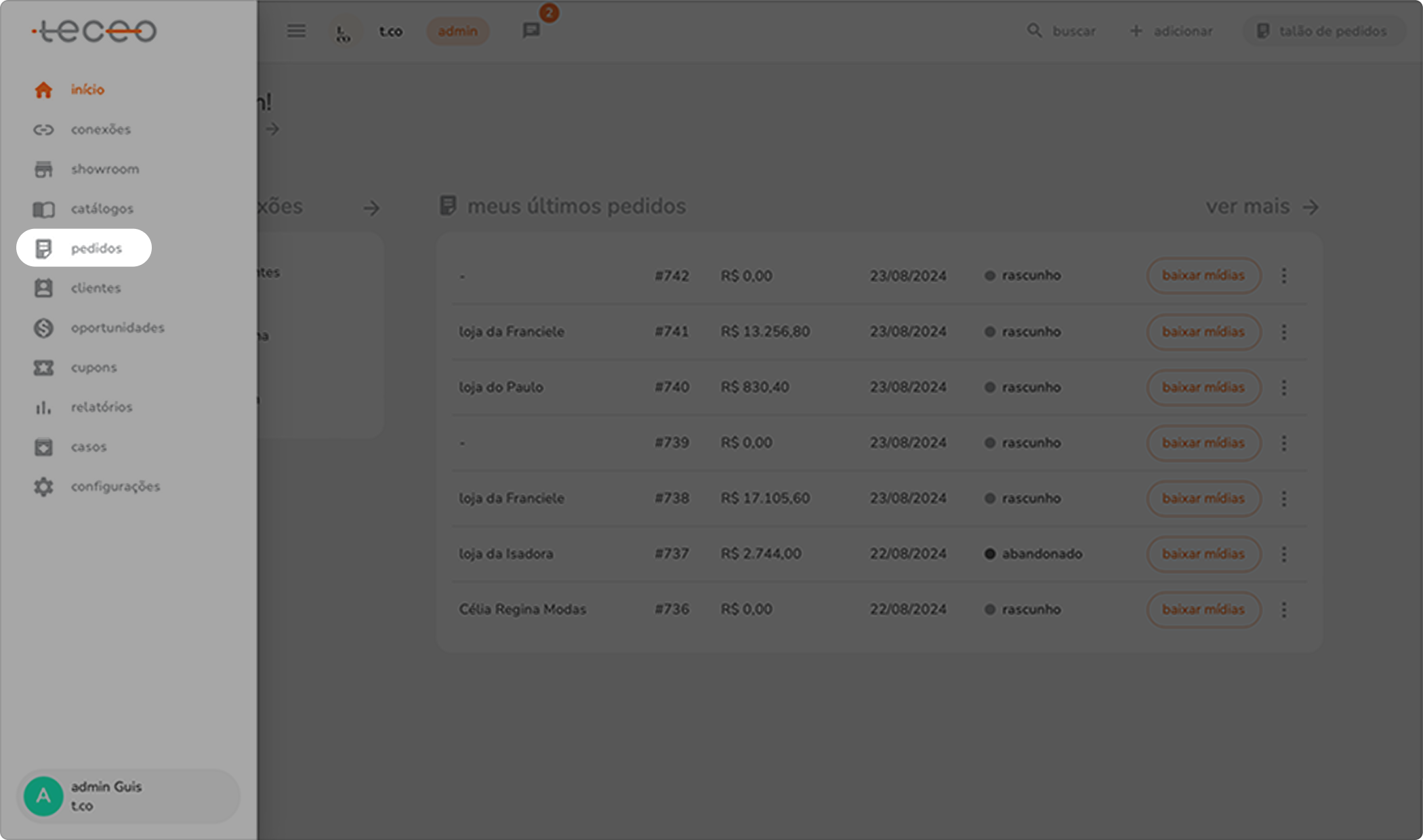Open the catálogos book icon
Image resolution: width=1423 pixels, height=840 pixels.
click(x=43, y=209)
